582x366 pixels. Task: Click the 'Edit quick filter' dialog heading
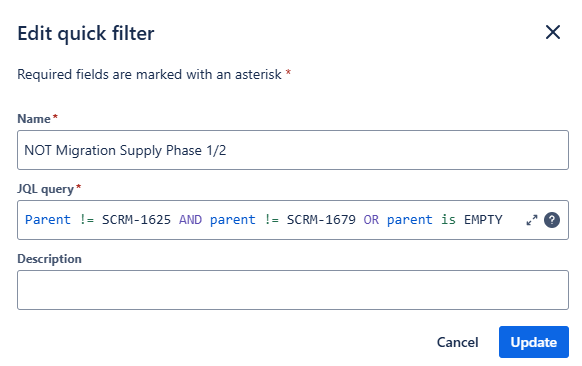86,33
